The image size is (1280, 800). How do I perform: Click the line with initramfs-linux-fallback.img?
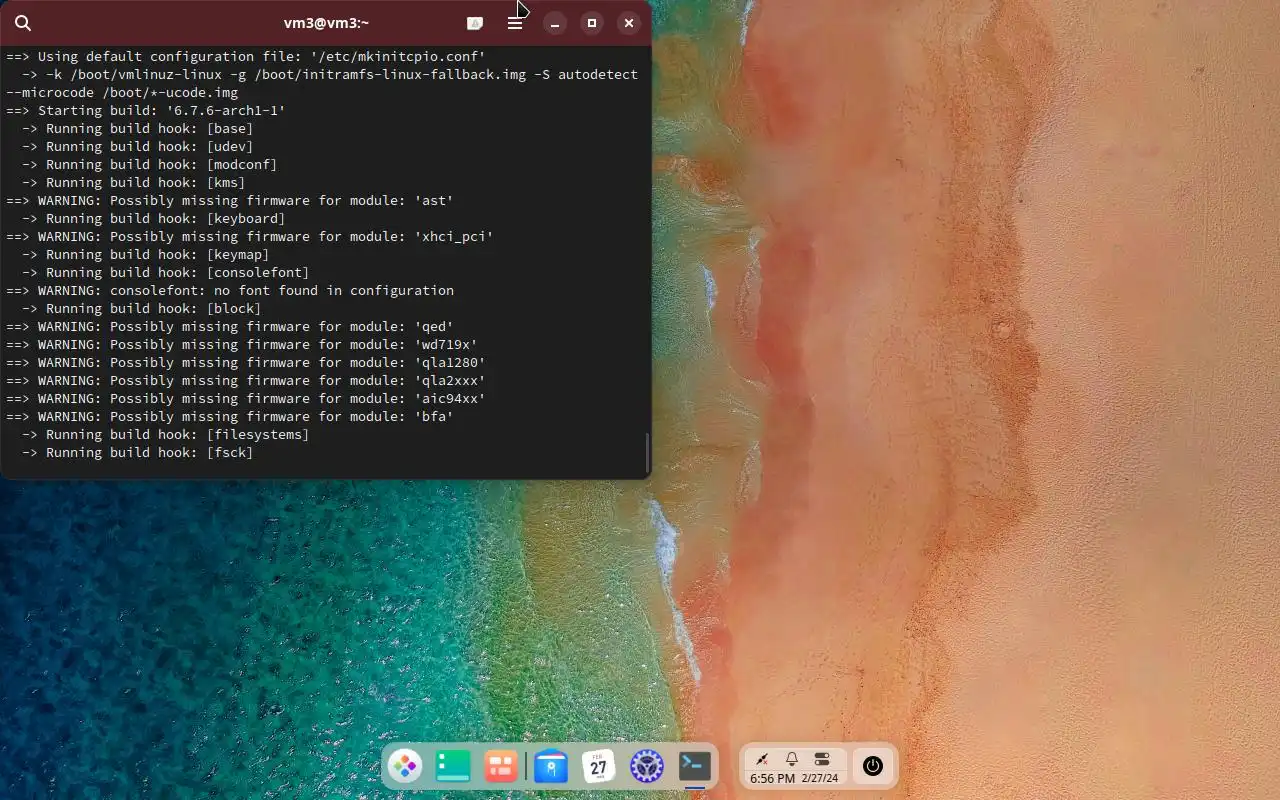click(330, 75)
